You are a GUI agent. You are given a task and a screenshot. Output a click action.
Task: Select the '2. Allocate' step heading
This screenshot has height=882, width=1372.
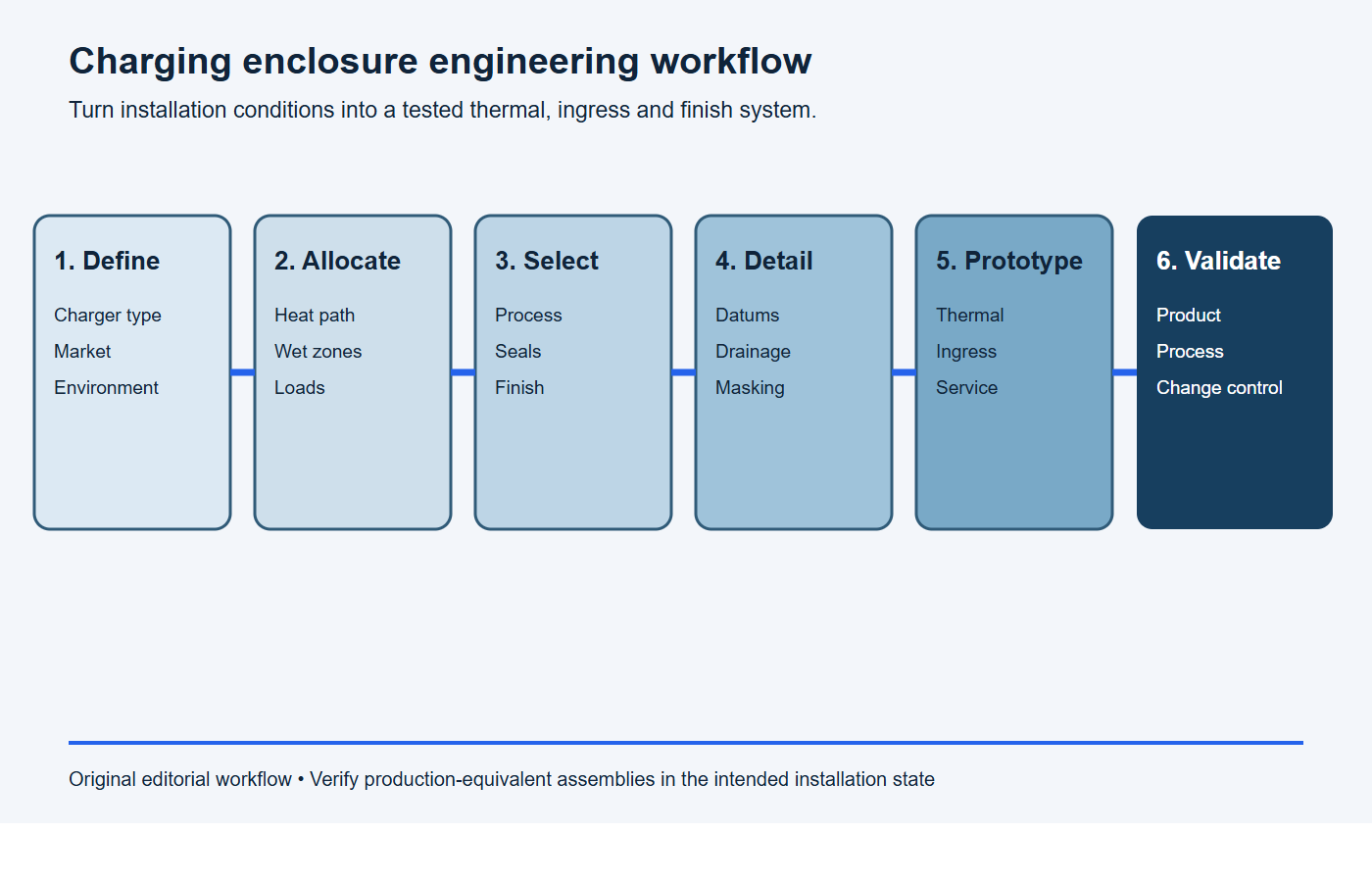point(337,261)
